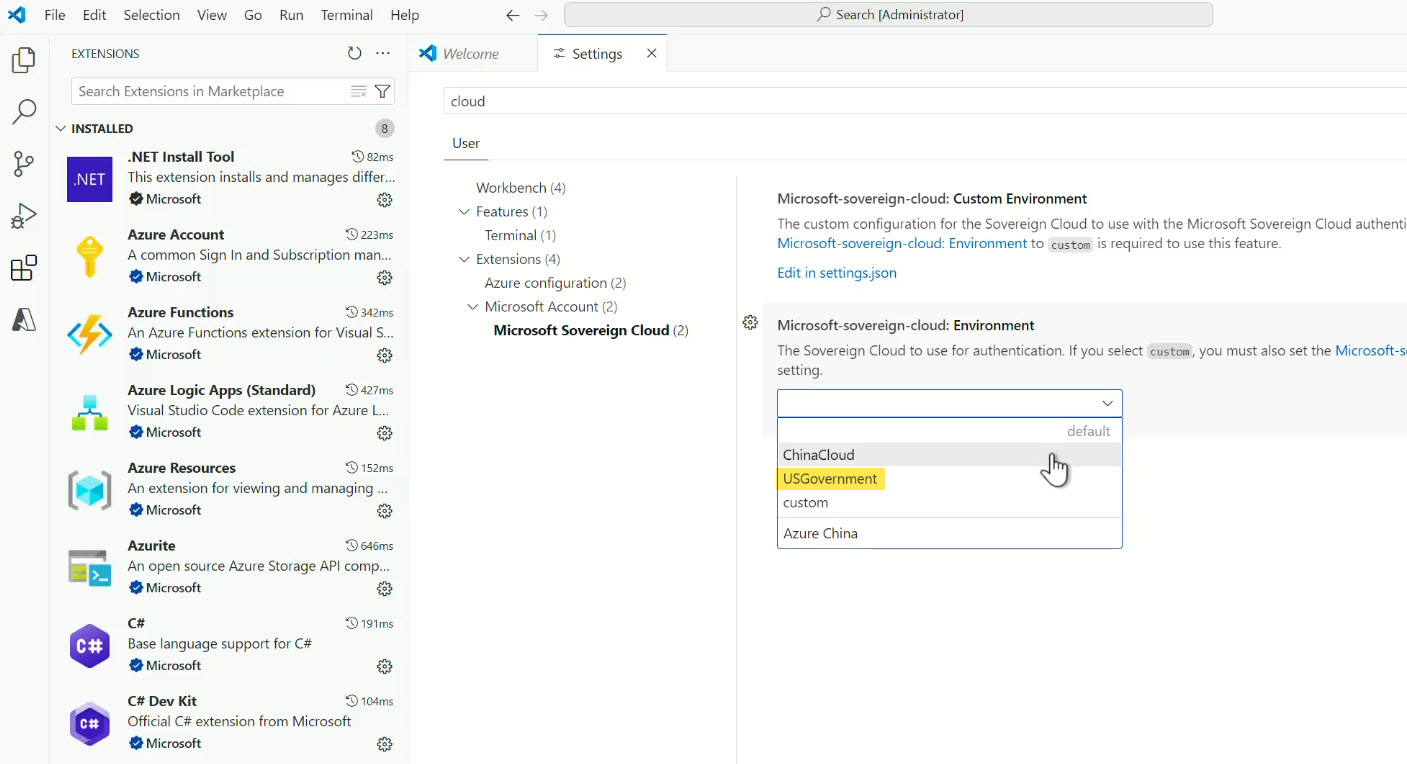
Task: Open manage gear for Azure Logic Apps
Action: click(384, 433)
